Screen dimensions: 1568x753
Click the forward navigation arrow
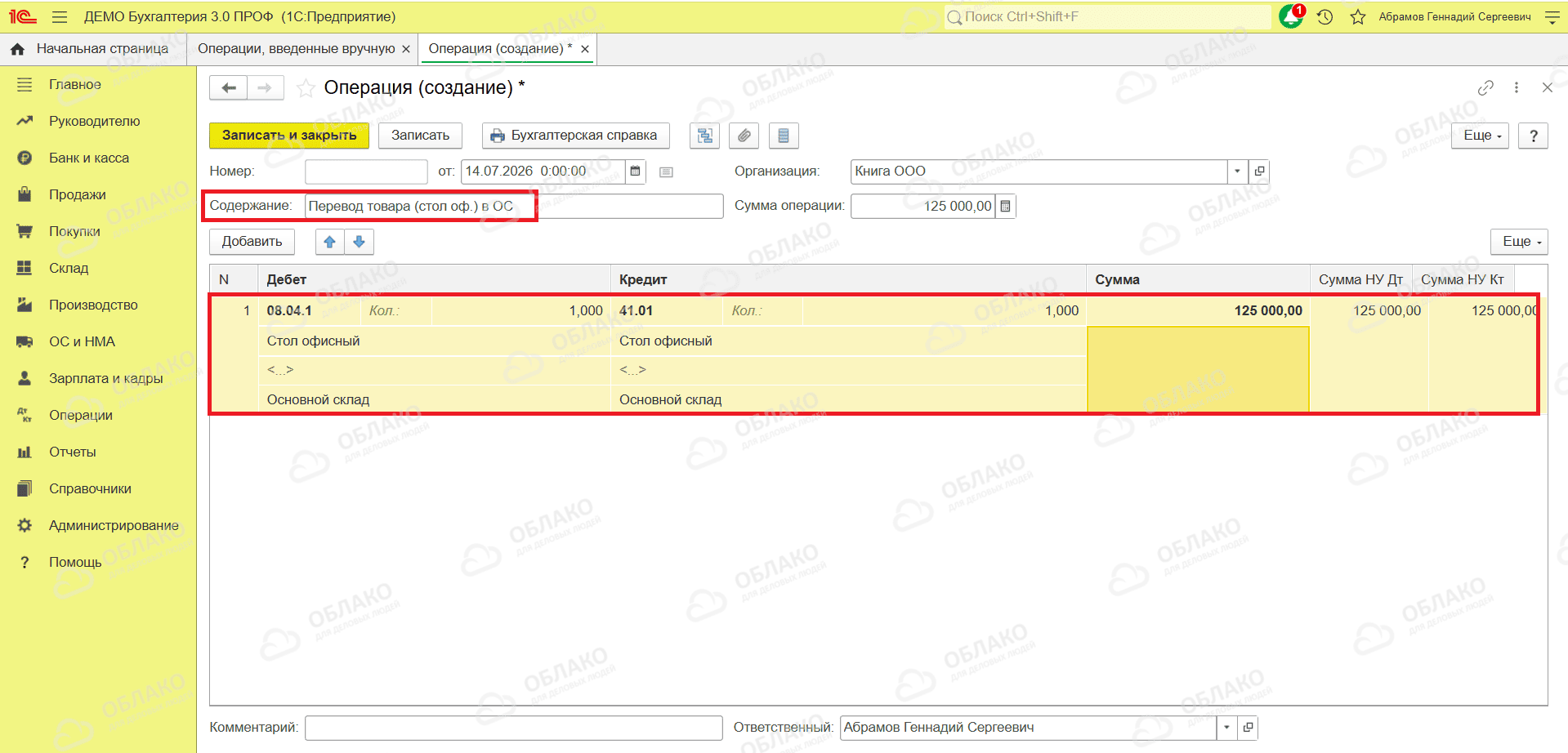coord(265,87)
